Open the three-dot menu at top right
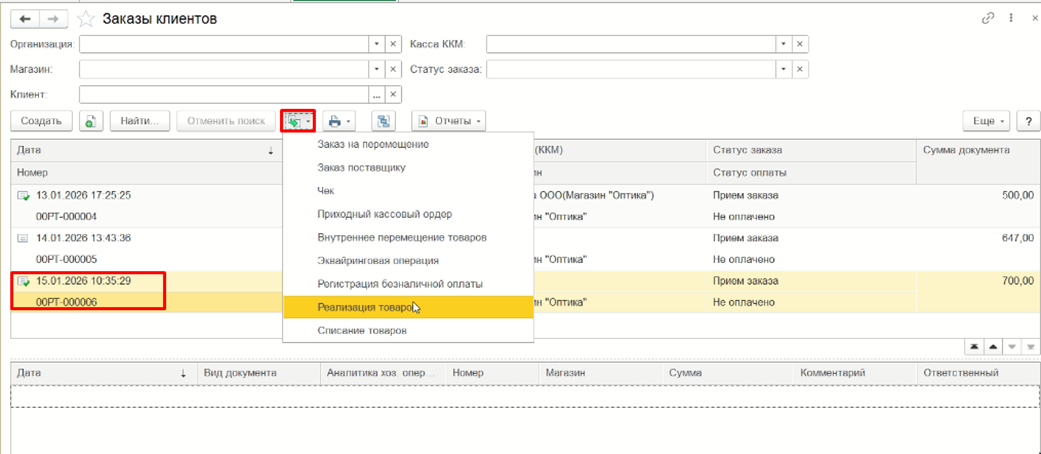This screenshot has height=454, width=1041. [1011, 18]
